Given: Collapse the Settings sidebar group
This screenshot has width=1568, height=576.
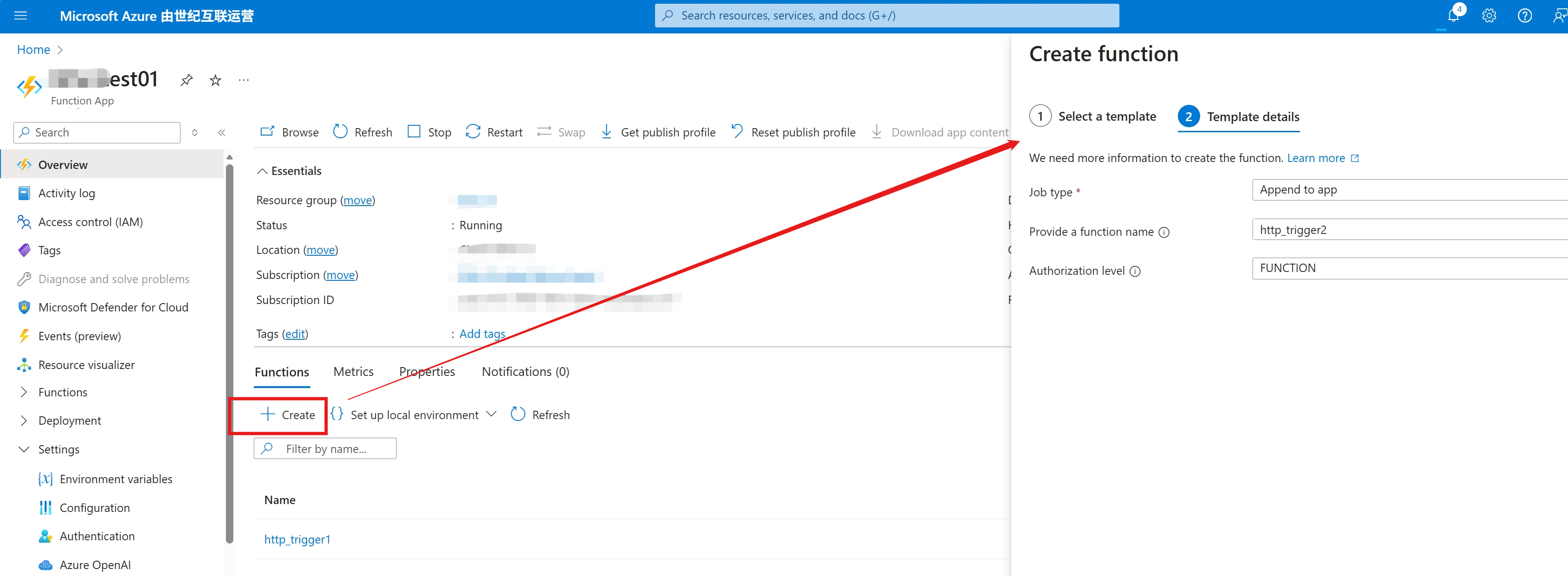Looking at the screenshot, I should [x=24, y=449].
